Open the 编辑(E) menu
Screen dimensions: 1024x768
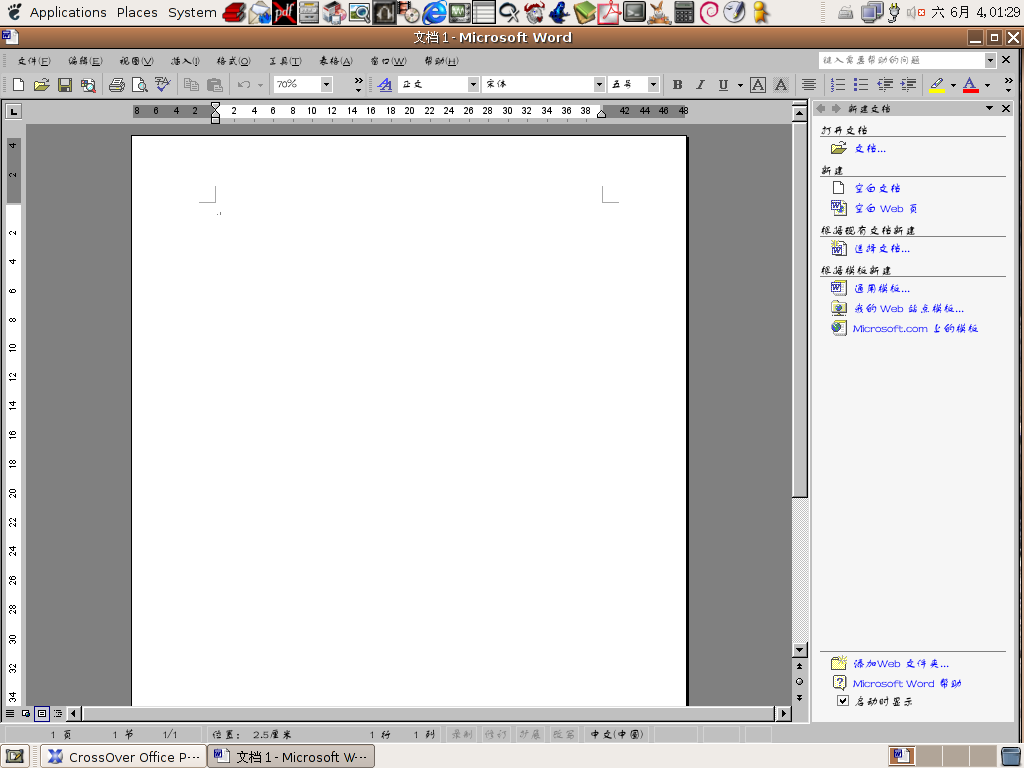(86, 61)
